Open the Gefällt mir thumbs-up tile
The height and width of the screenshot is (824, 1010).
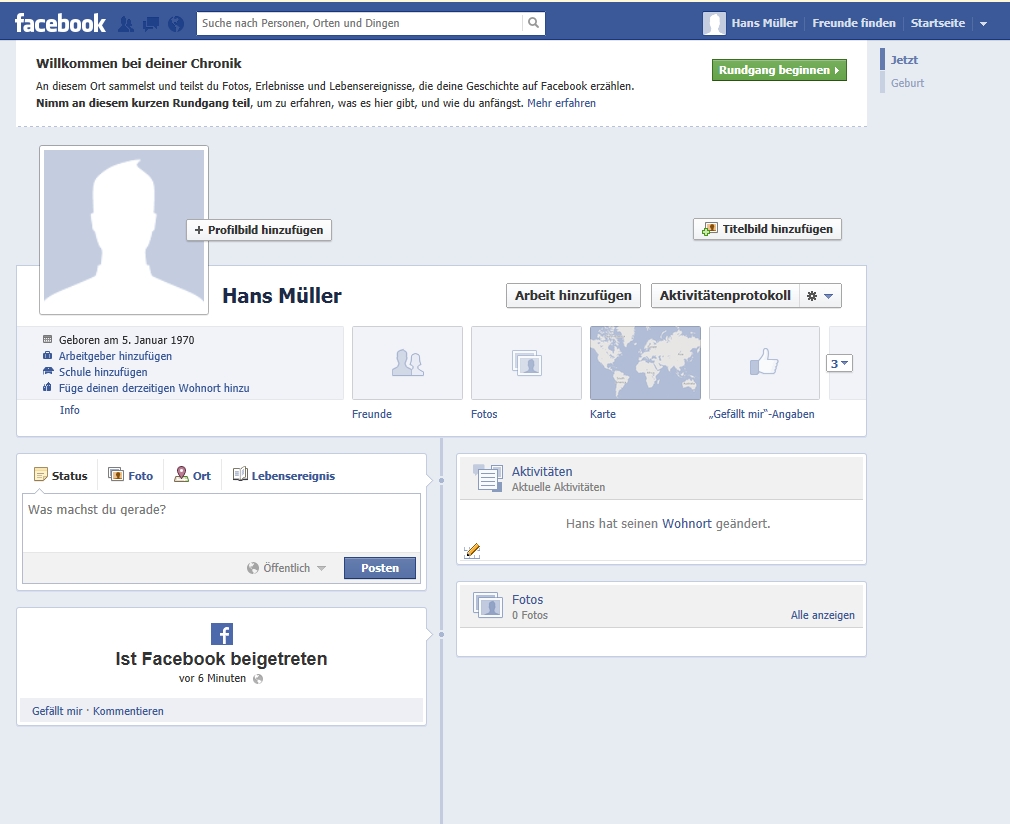(x=765, y=363)
